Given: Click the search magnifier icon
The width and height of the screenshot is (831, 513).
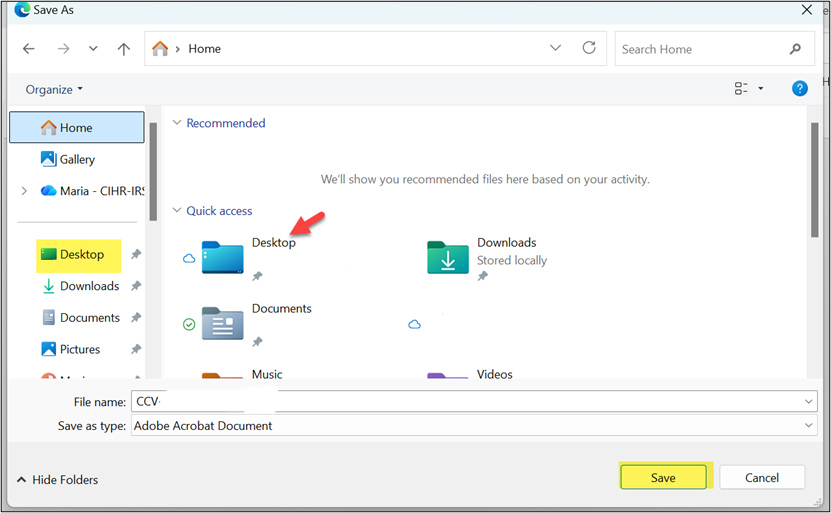Looking at the screenshot, I should tap(795, 49).
